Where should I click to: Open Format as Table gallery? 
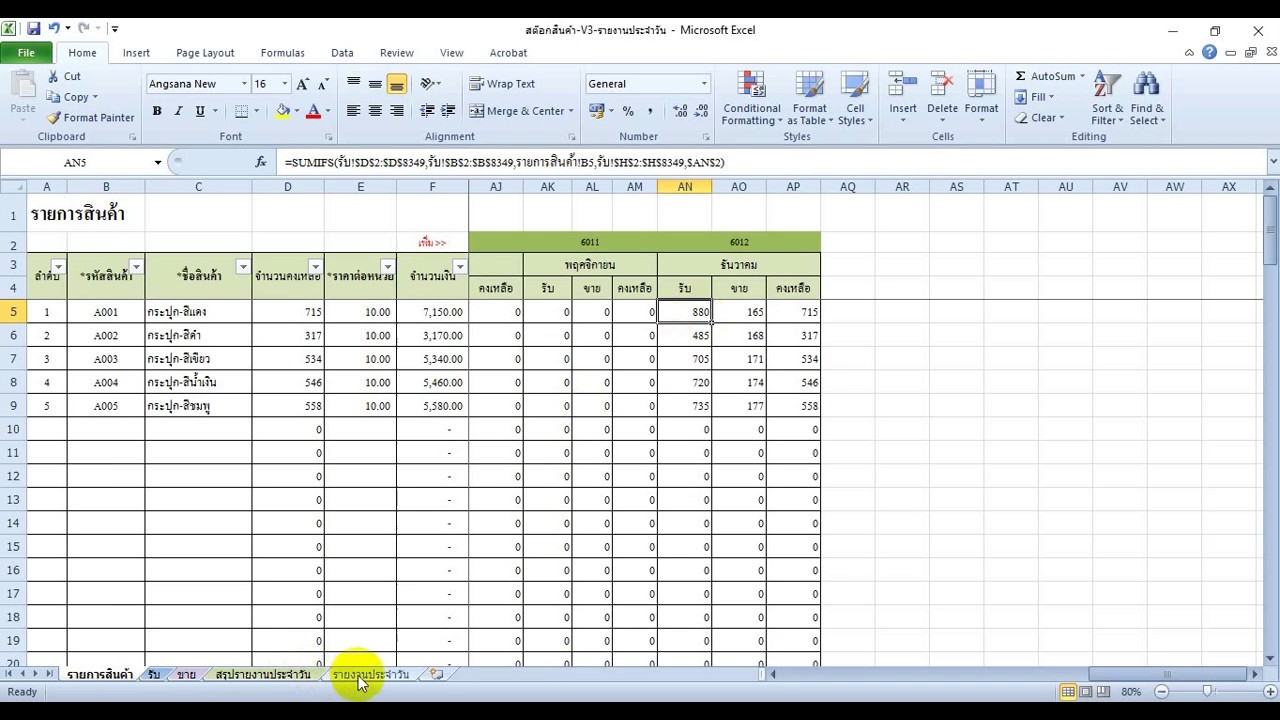(809, 98)
